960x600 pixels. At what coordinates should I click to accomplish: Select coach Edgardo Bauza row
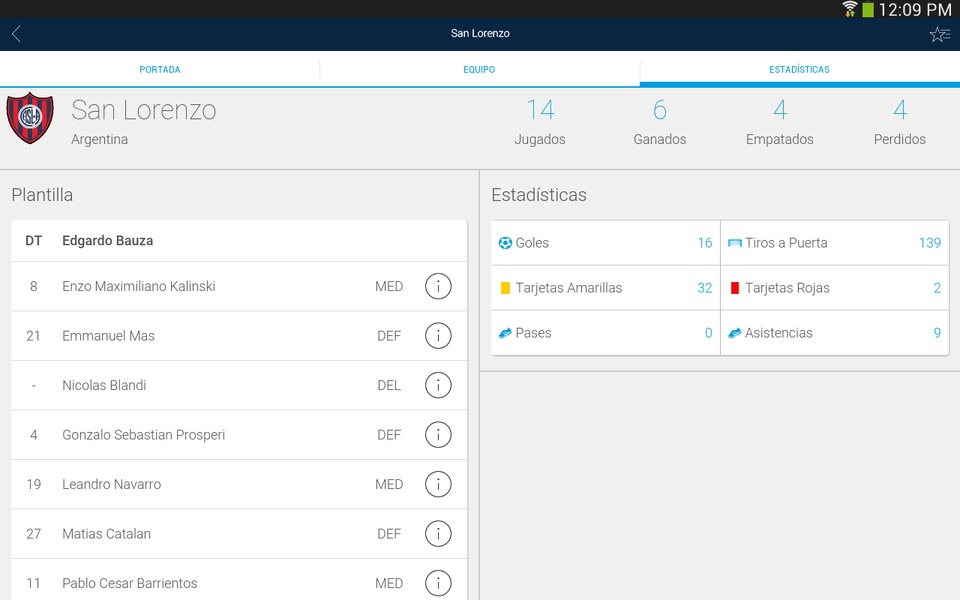pos(239,241)
